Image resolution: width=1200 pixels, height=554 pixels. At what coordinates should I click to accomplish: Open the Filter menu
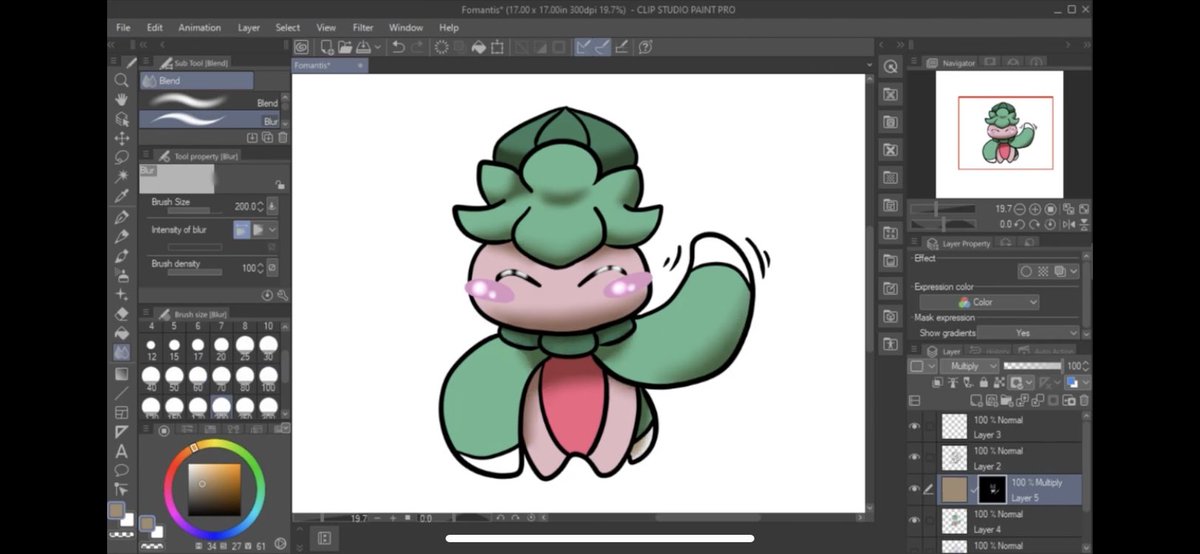363,28
